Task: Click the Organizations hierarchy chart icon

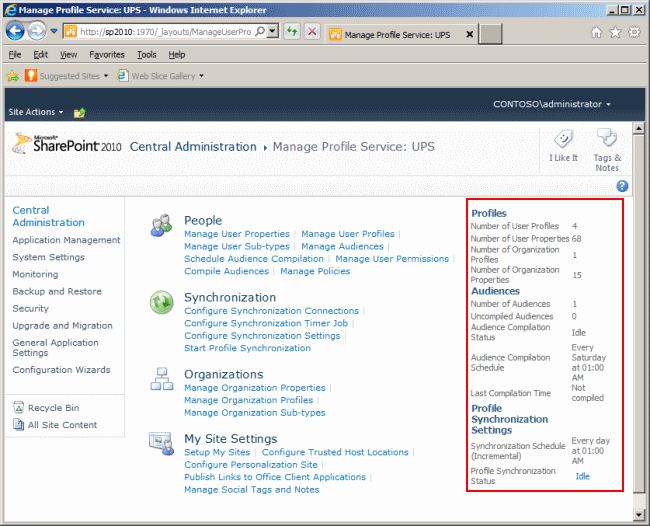Action: click(162, 379)
